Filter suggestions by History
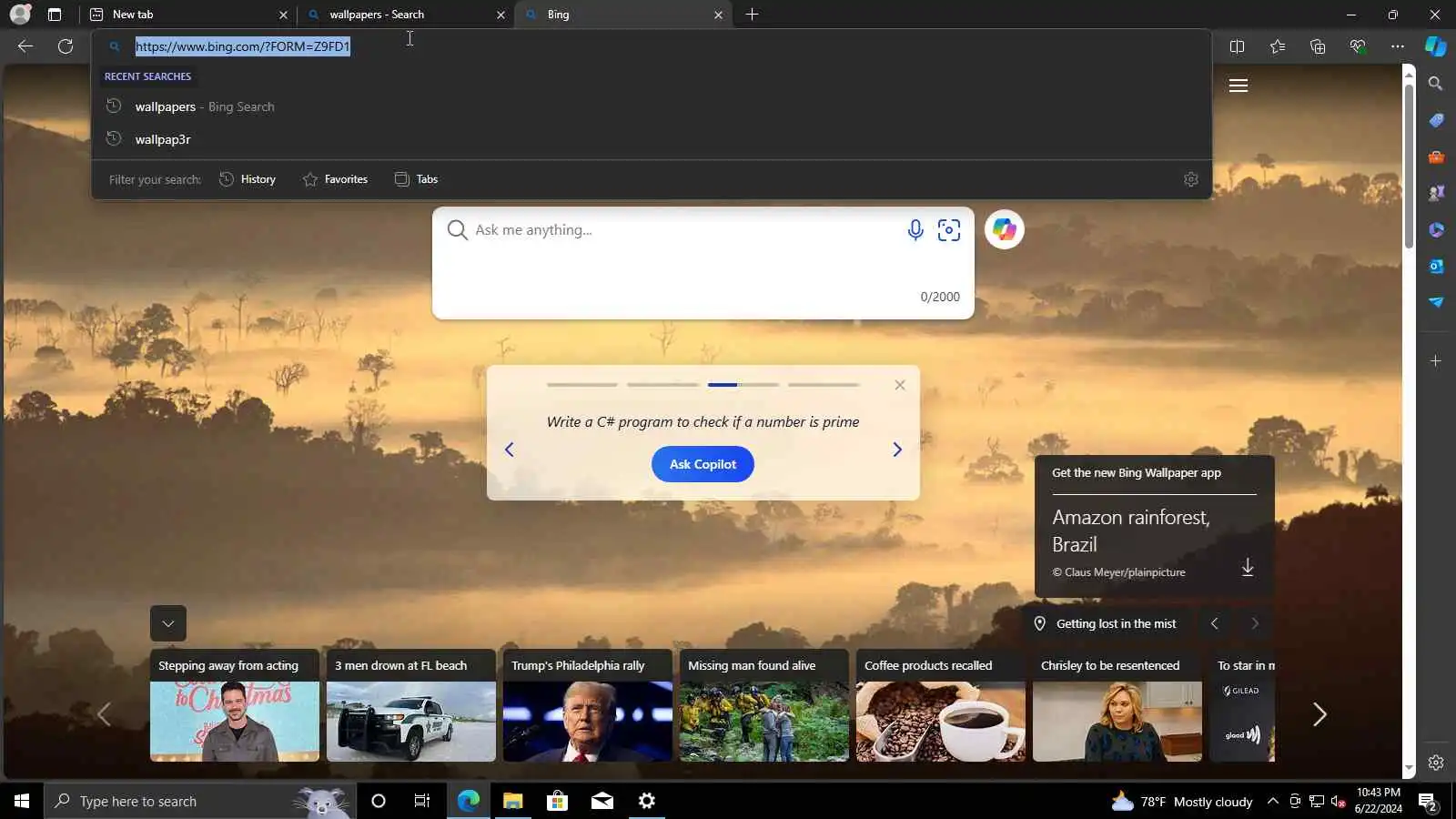 [x=248, y=179]
